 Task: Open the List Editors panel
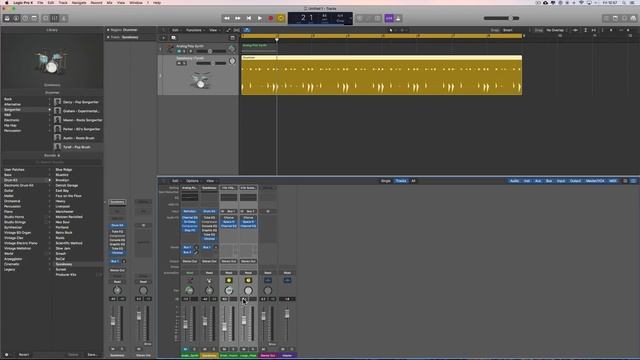(x=607, y=18)
